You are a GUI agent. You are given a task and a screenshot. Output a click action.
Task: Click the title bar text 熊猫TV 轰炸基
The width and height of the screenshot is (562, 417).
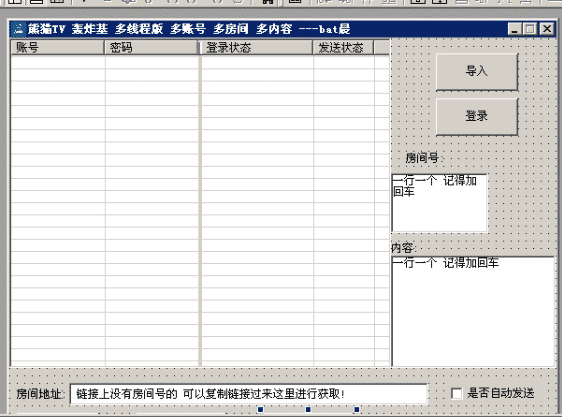pyautogui.click(x=68, y=29)
